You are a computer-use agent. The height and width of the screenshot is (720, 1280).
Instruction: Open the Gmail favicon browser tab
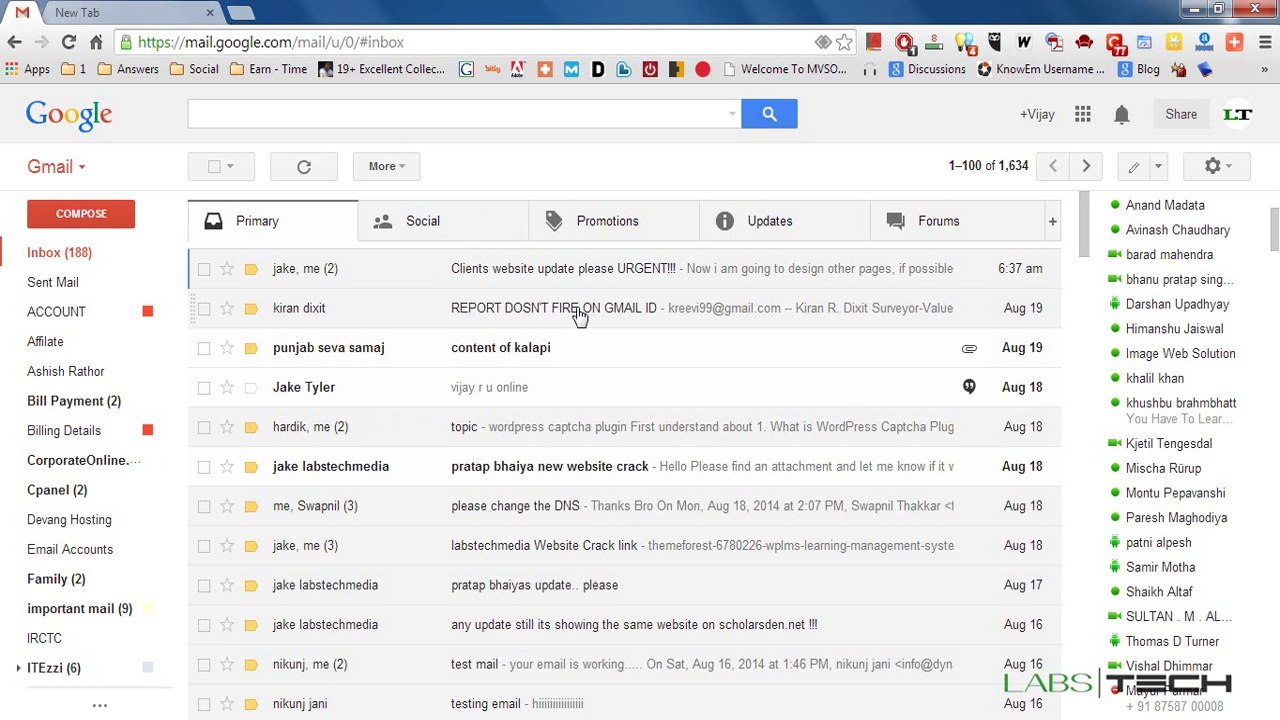(22, 13)
